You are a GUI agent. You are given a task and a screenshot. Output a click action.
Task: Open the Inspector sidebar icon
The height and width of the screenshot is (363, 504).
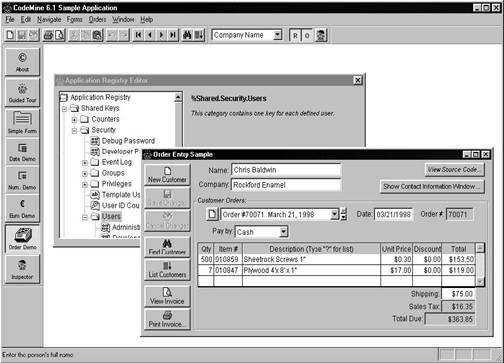tap(22, 269)
